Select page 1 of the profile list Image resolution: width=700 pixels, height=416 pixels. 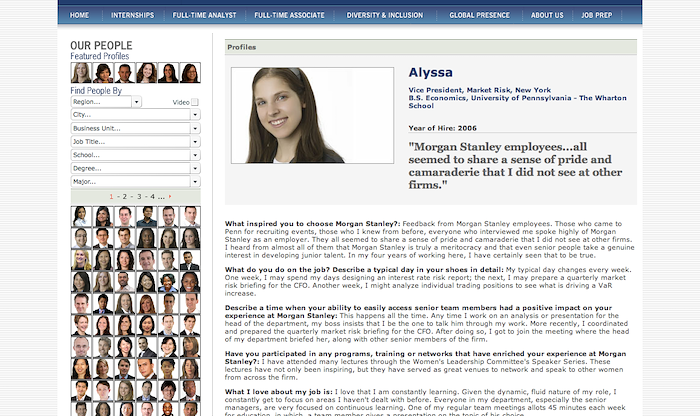(111, 196)
